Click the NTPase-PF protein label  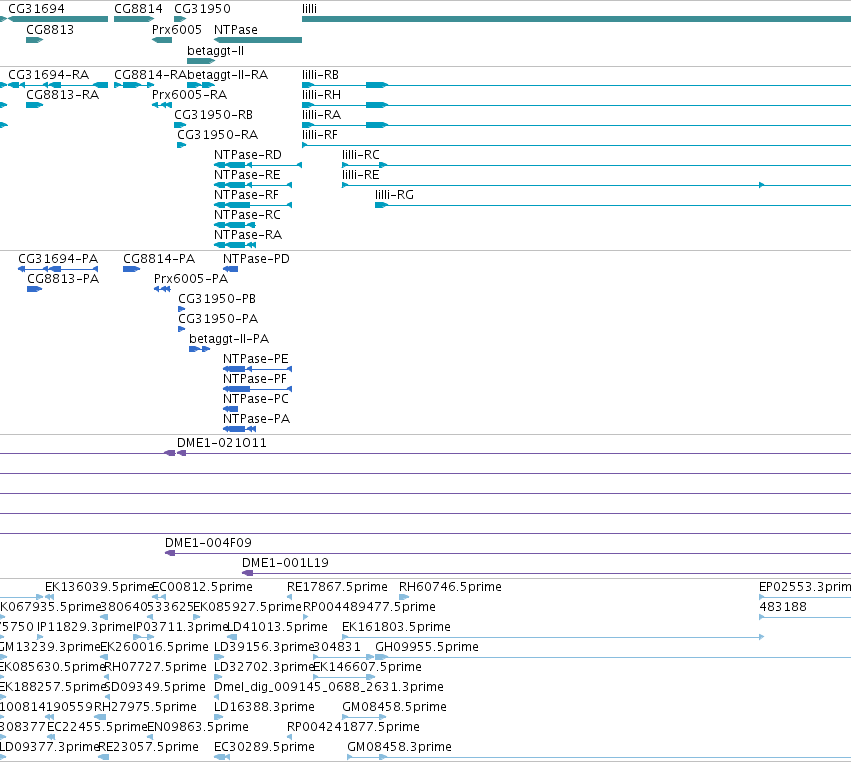point(255,379)
